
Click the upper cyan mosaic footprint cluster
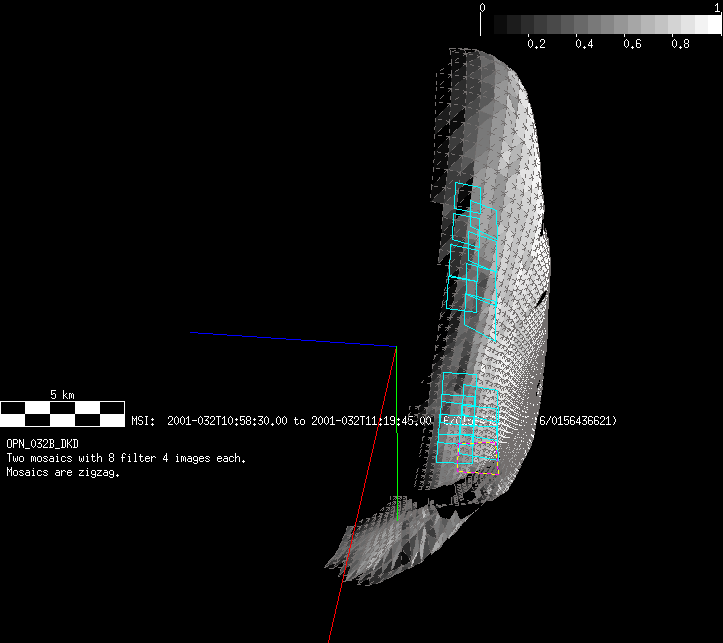(472, 255)
